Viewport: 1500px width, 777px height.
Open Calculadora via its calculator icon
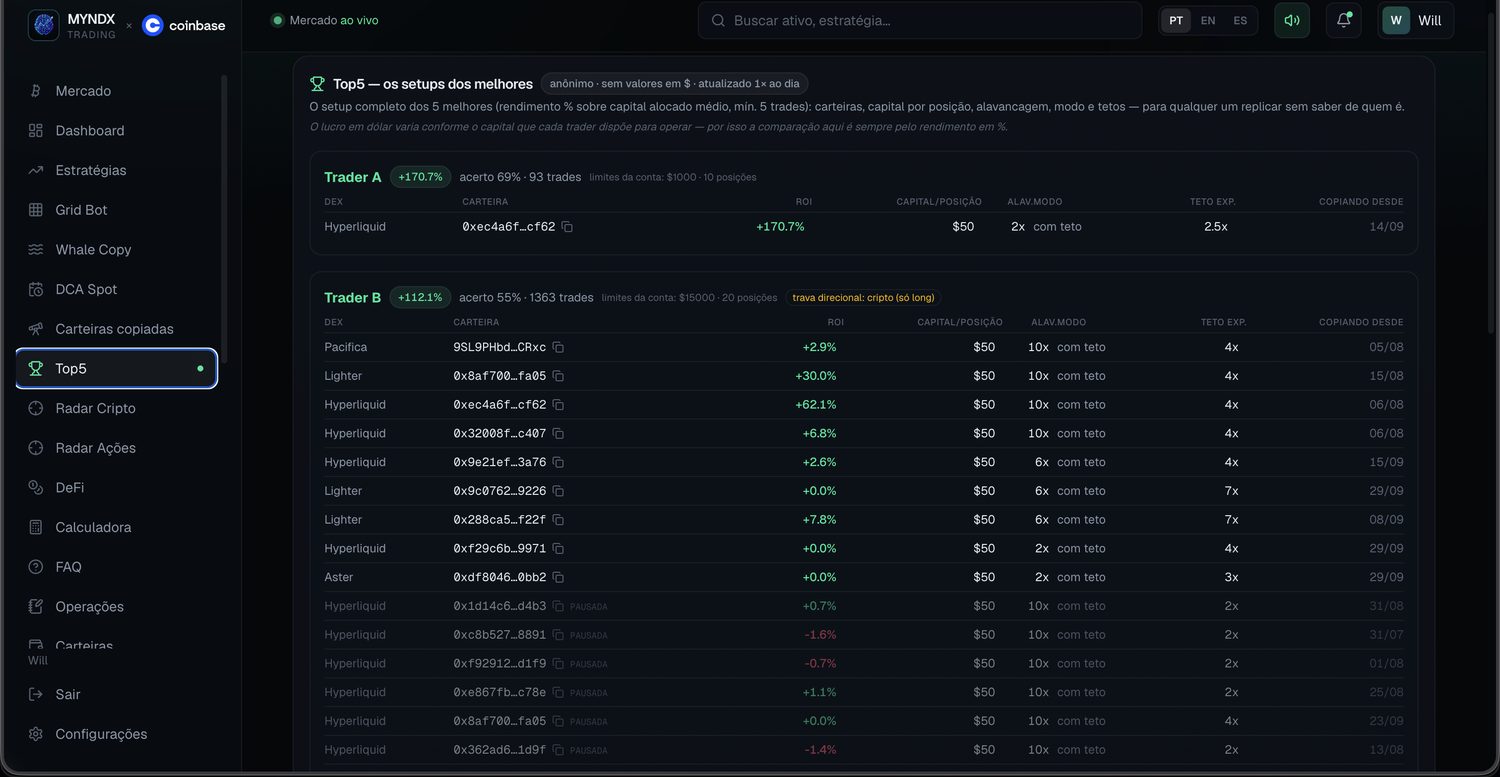(x=36, y=527)
